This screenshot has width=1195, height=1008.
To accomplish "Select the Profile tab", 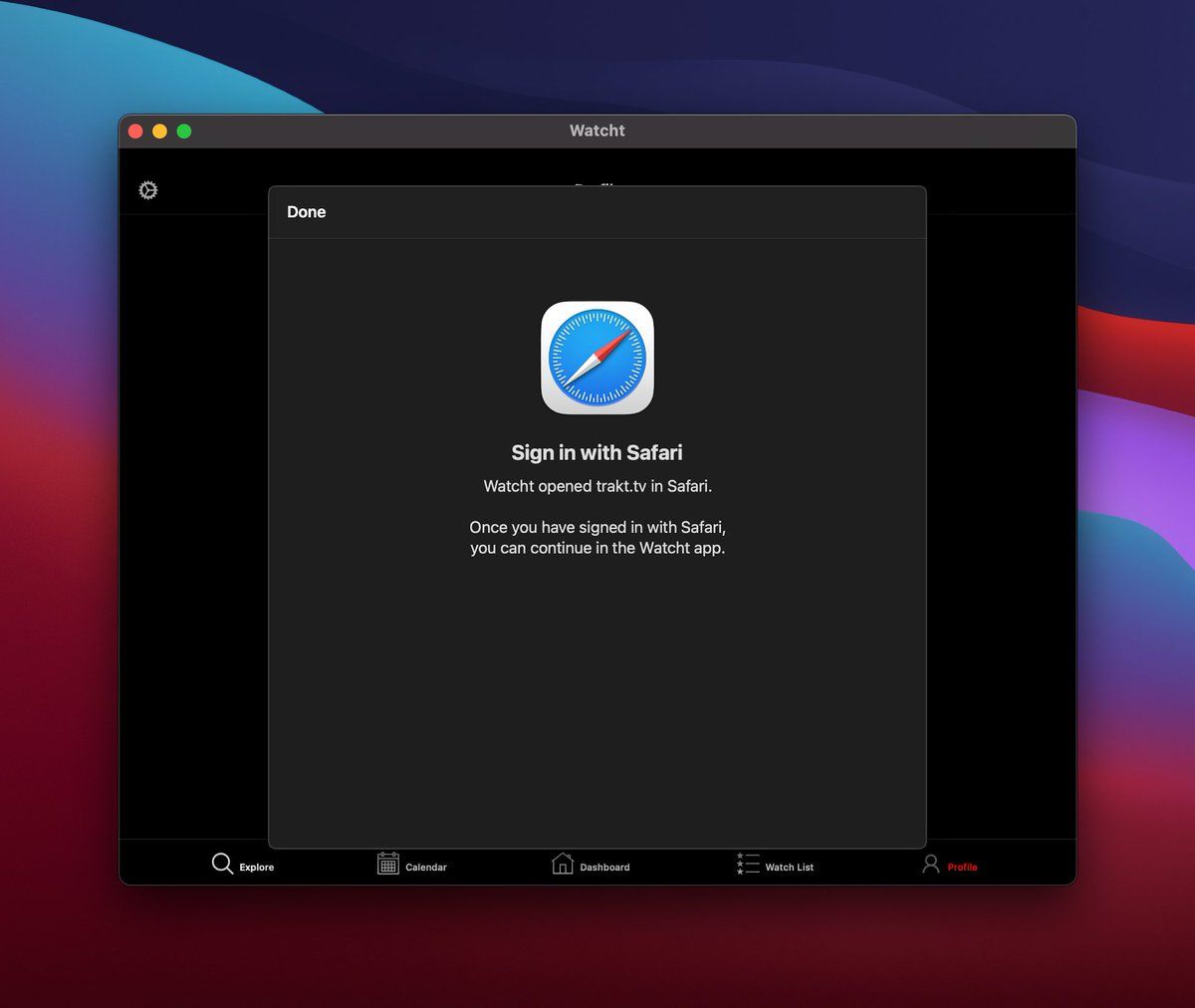I will click(949, 865).
